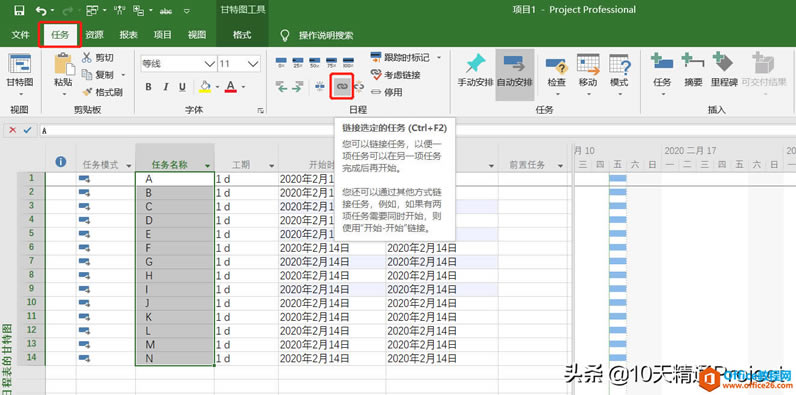Open Predecessors (前置任务) column filter arrow
This screenshot has width=796, height=395.
point(560,166)
